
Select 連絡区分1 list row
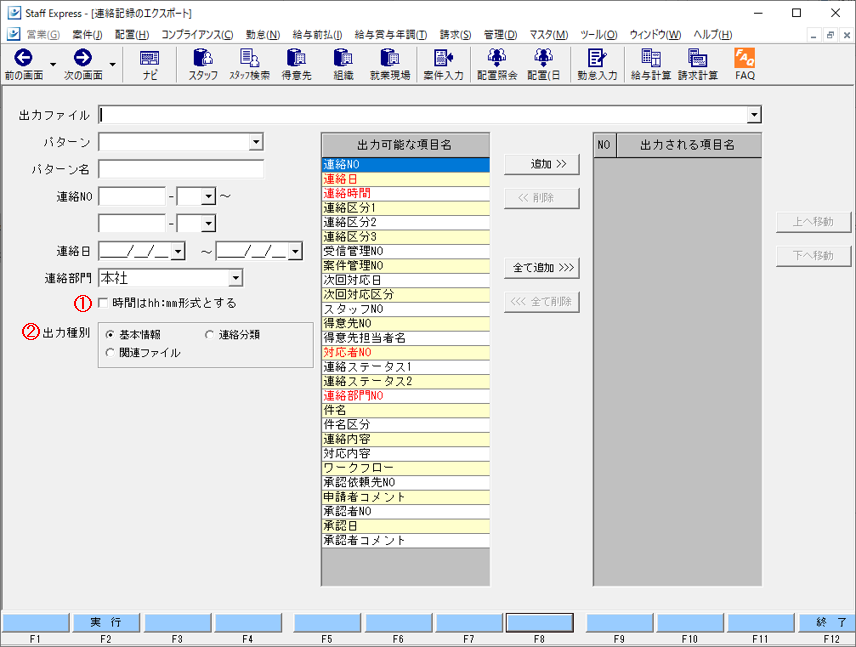(406, 208)
